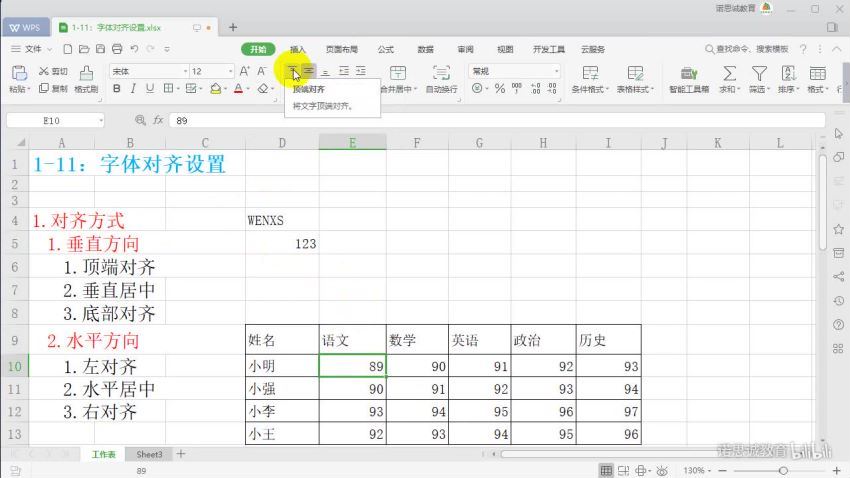Open a new document tab with plus
850x478 pixels.
click(233, 27)
